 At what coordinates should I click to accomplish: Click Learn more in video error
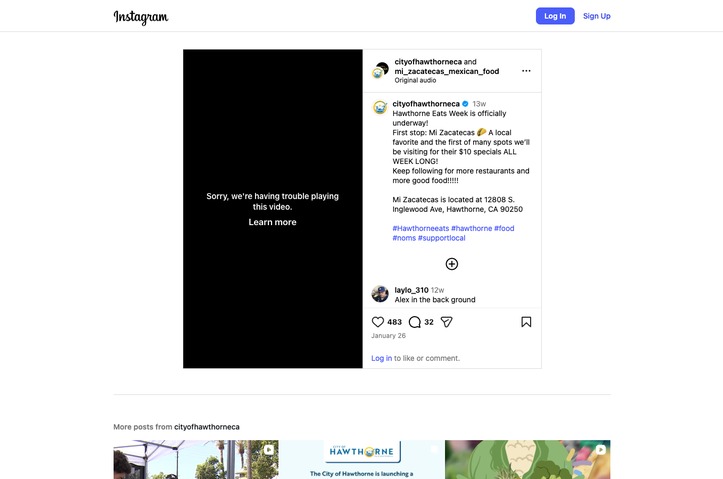point(273,222)
